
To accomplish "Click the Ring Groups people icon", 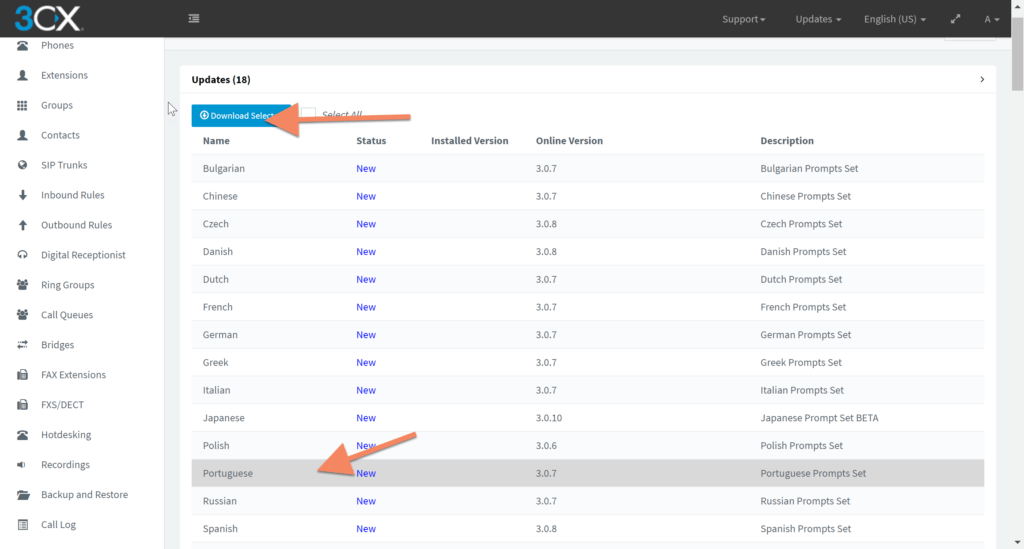I will pos(22,285).
